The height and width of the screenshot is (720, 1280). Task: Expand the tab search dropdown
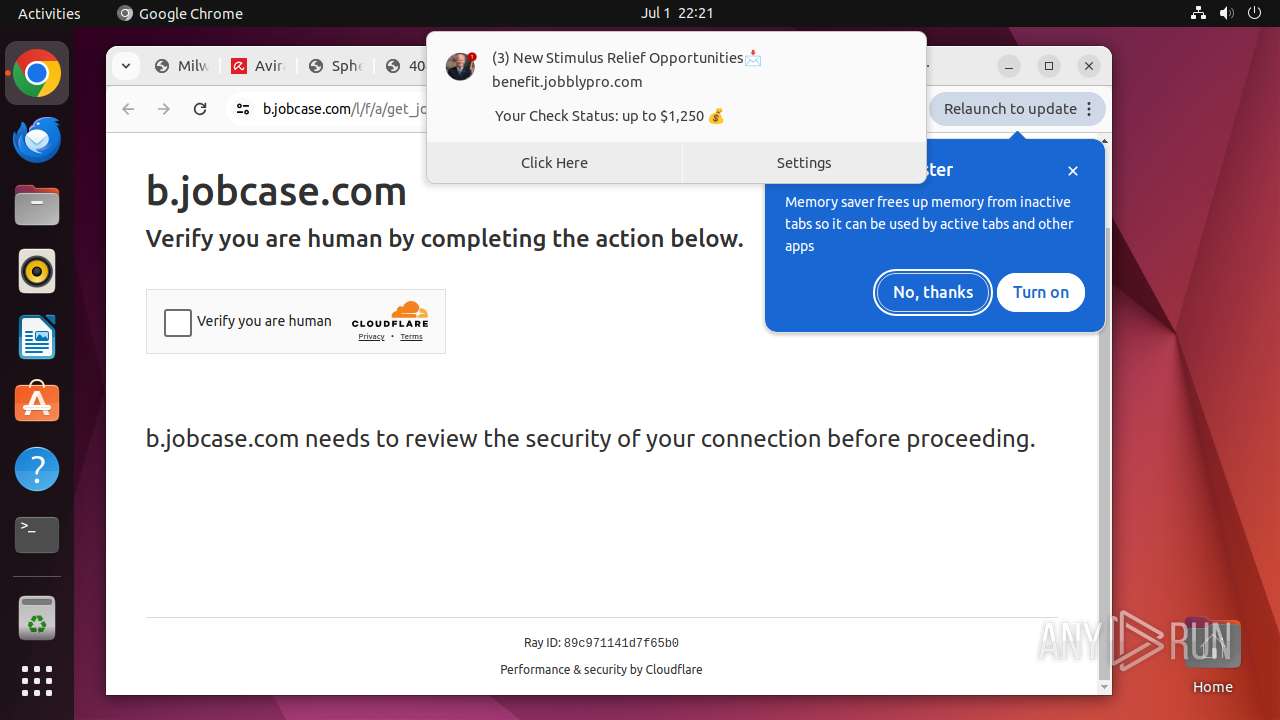pyautogui.click(x=125, y=66)
